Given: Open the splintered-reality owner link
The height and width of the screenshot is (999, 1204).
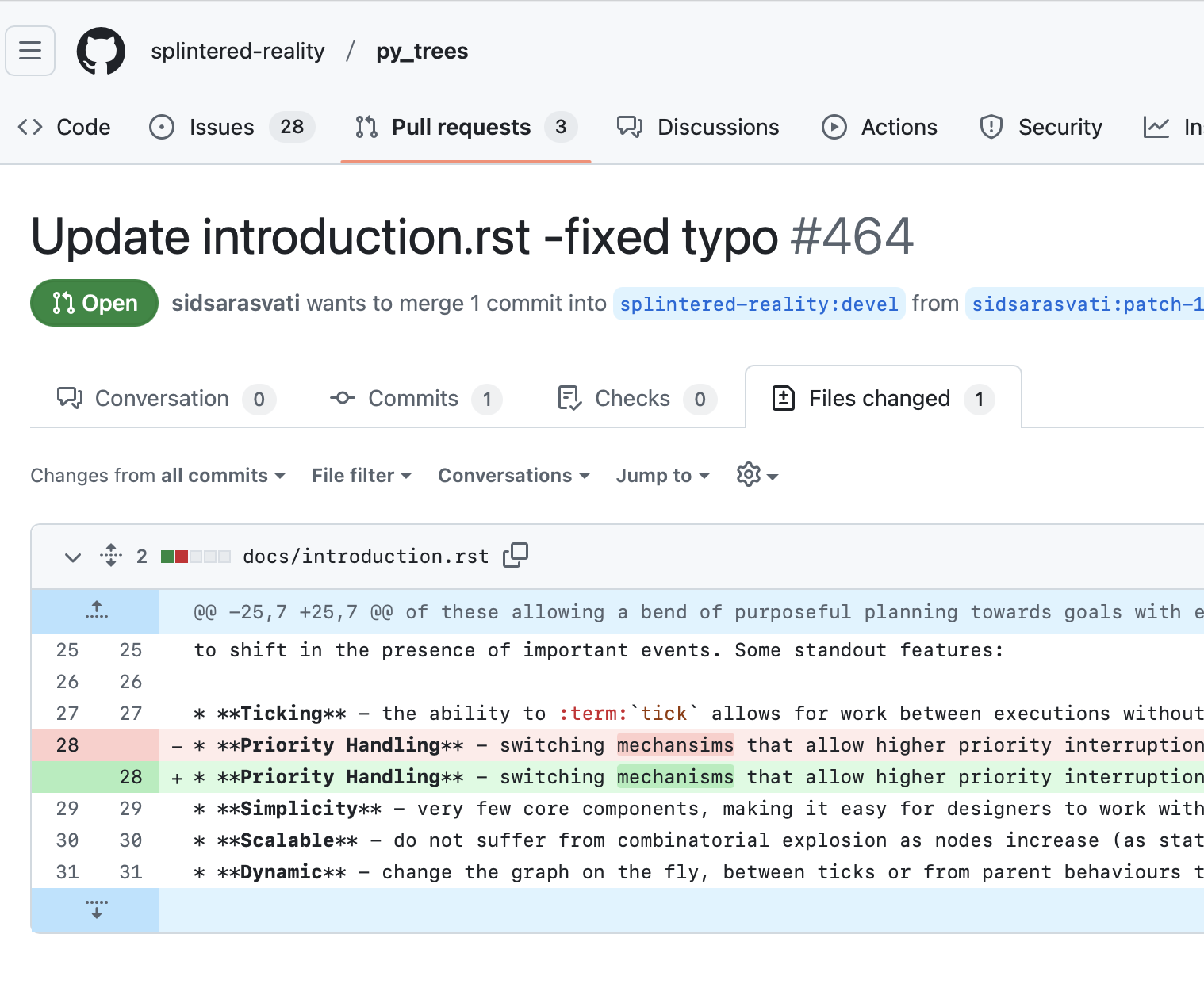Looking at the screenshot, I should tap(238, 52).
